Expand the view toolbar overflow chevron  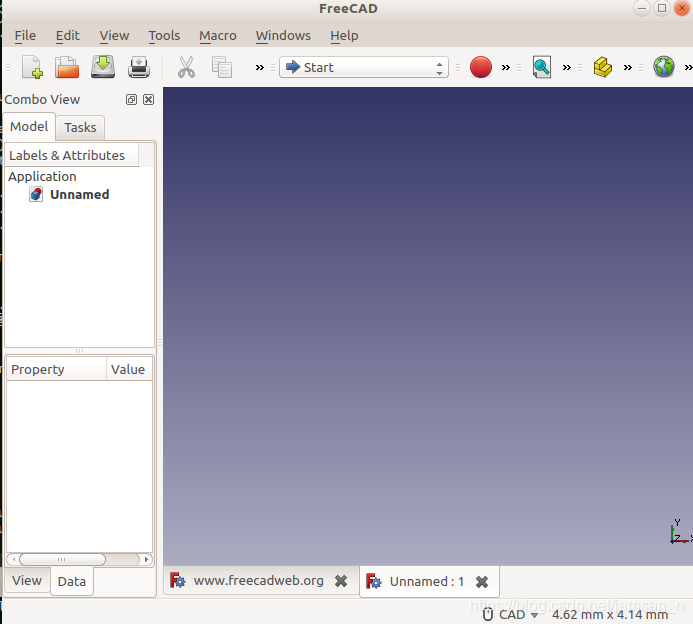click(567, 68)
